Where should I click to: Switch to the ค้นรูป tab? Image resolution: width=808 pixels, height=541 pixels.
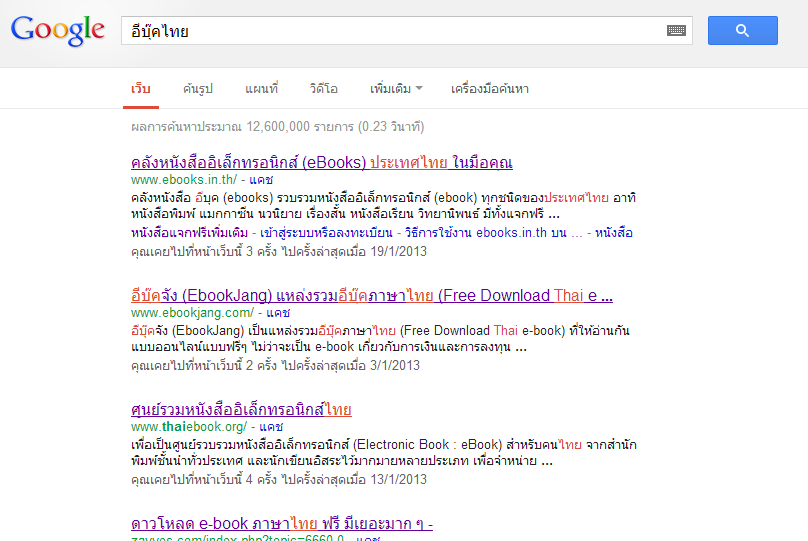(198, 89)
